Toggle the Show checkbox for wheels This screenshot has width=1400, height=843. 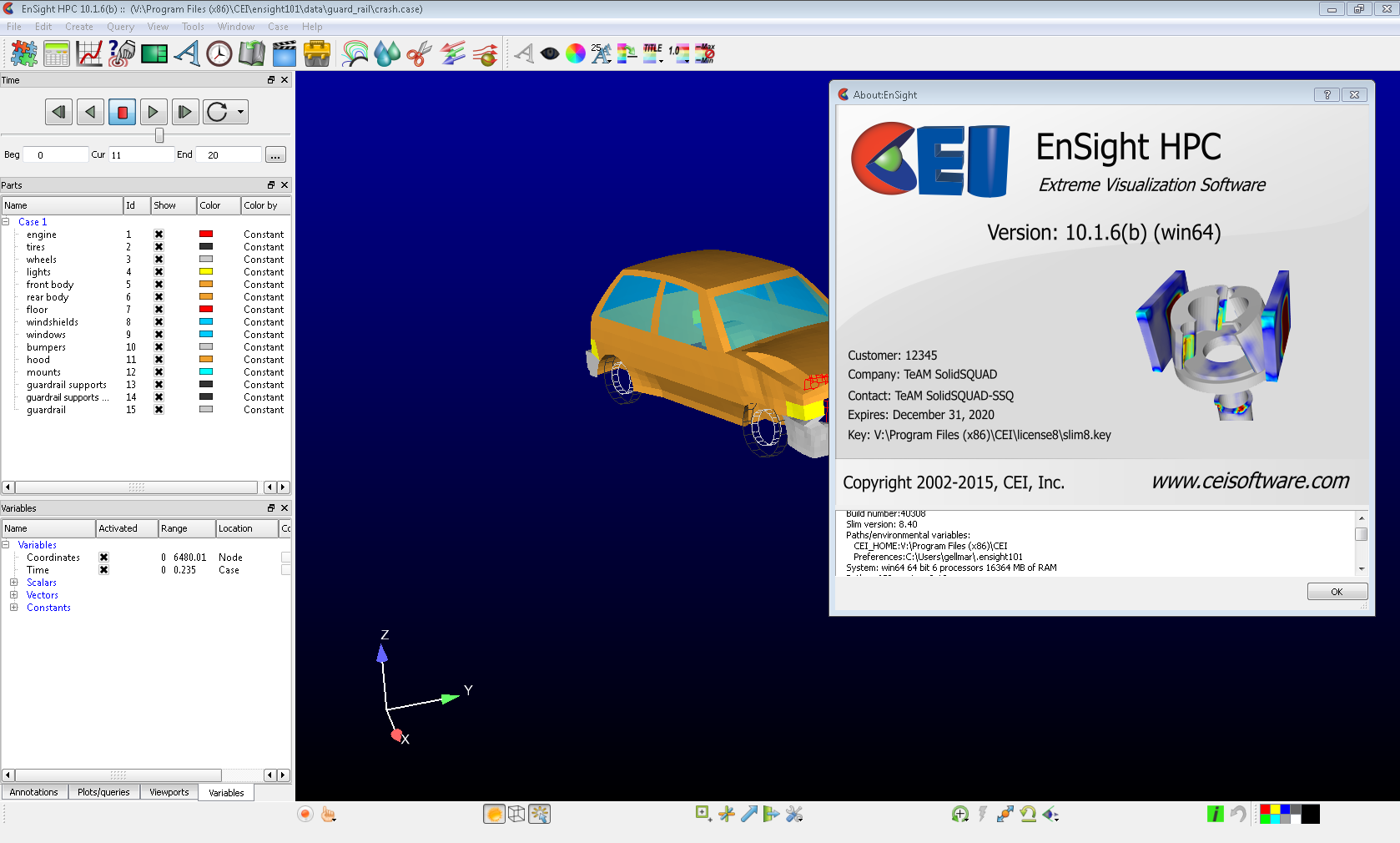click(x=159, y=260)
